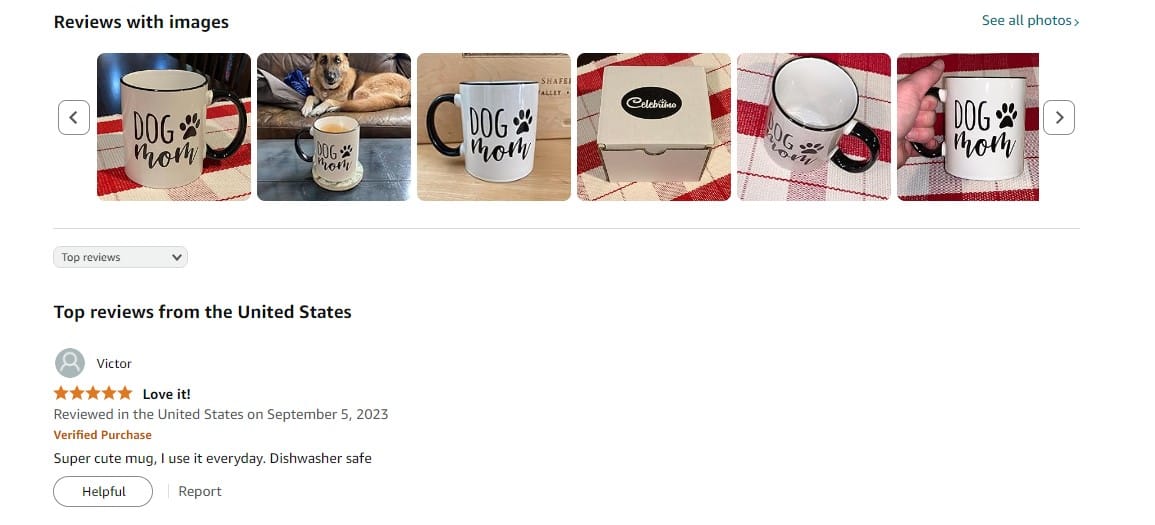The height and width of the screenshot is (525, 1155).
Task: Advance the image carousel with right arrow
Action: coord(1059,118)
